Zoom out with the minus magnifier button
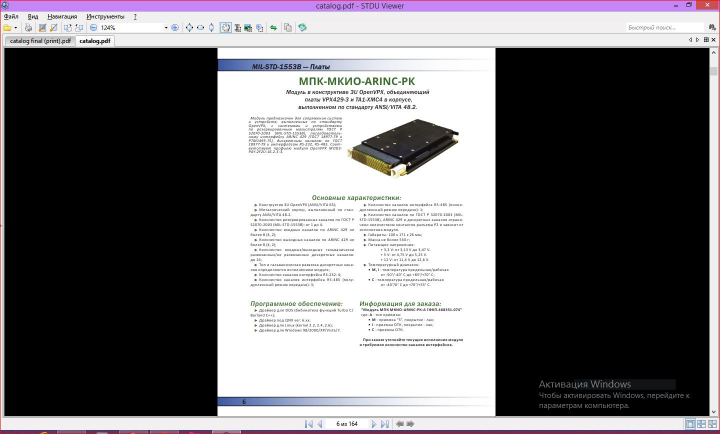Image resolution: width=720 pixels, height=434 pixels. pyautogui.click(x=93, y=28)
